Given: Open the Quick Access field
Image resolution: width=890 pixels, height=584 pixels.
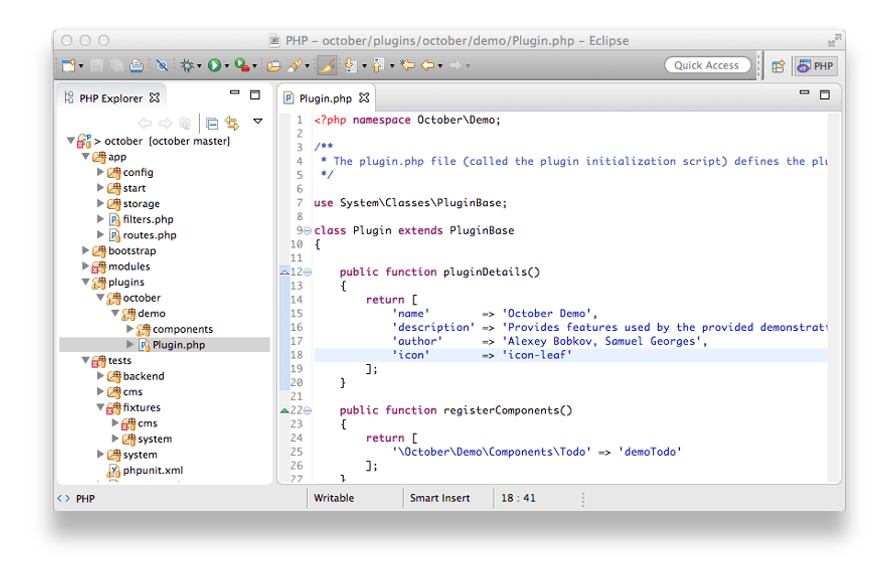Looking at the screenshot, I should pyautogui.click(x=707, y=64).
